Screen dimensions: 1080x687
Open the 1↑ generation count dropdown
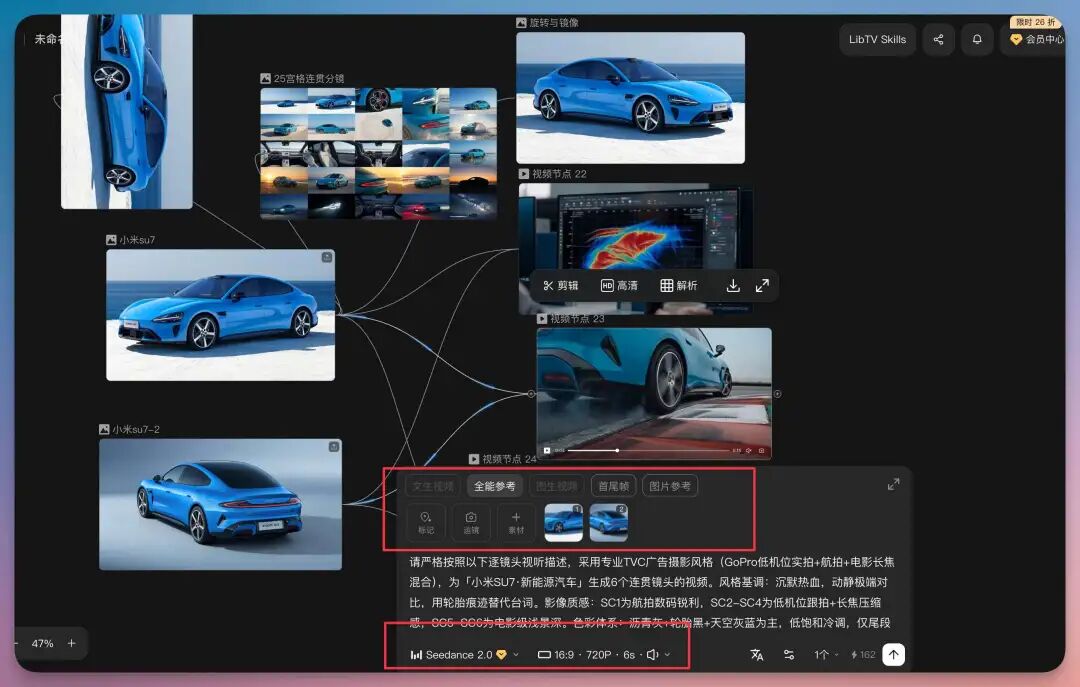tap(824, 655)
